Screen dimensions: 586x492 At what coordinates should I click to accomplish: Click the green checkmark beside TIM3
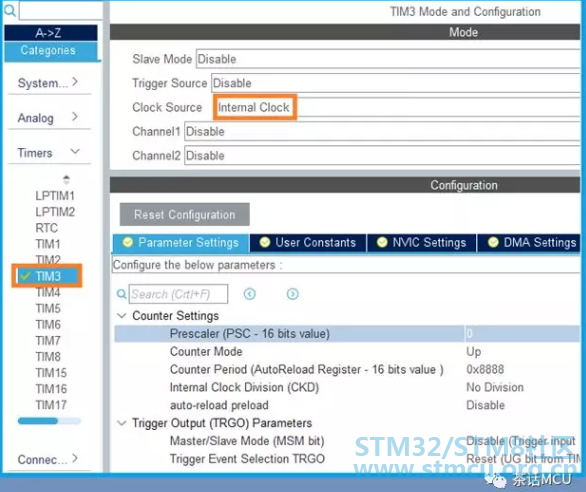click(x=25, y=276)
